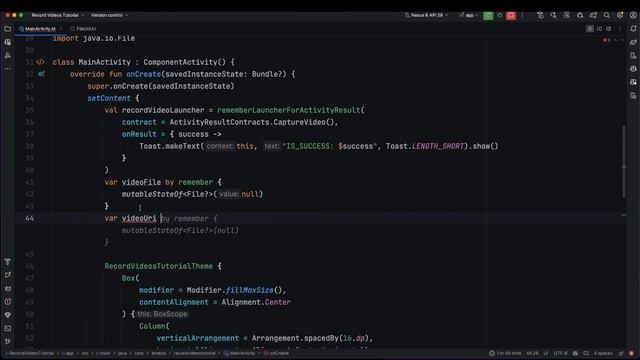This screenshot has width=640, height=360.
Task: Open the Version Control branch tool window
Action: tap(7, 342)
